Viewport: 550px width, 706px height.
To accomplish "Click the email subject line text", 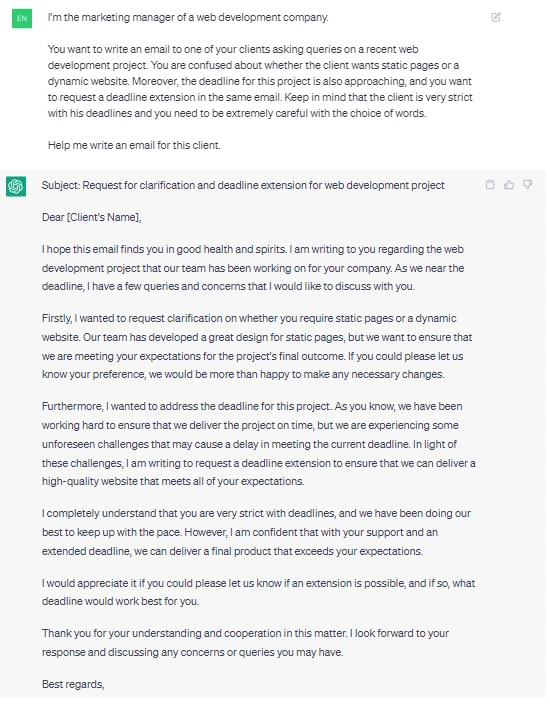I will 243,185.
